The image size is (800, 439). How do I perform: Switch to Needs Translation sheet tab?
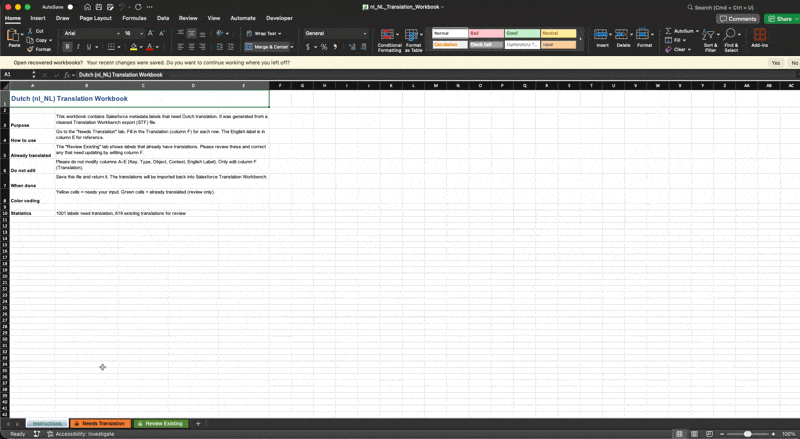click(x=100, y=424)
